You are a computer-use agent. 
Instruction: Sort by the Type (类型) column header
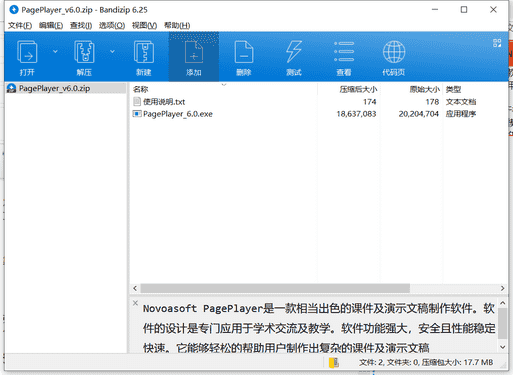[x=475, y=89]
